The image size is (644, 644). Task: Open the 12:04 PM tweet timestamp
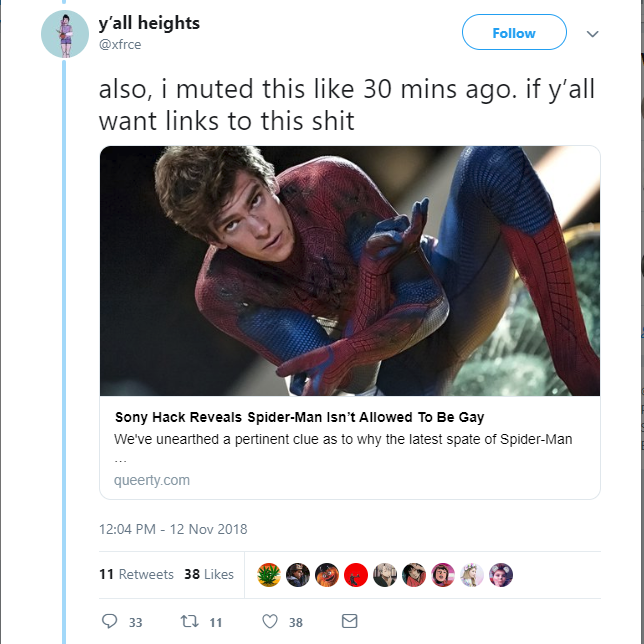[x=173, y=529]
